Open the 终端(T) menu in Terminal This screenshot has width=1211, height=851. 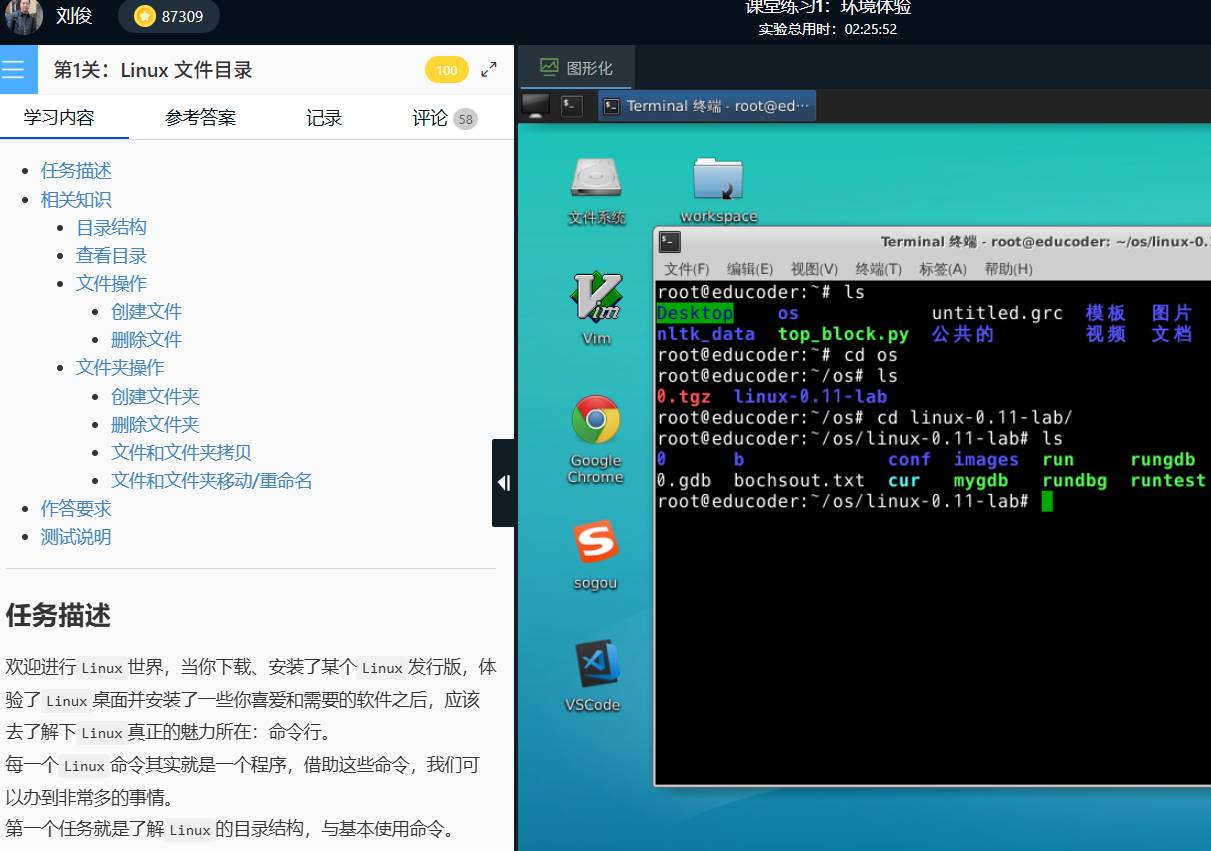pos(878,269)
